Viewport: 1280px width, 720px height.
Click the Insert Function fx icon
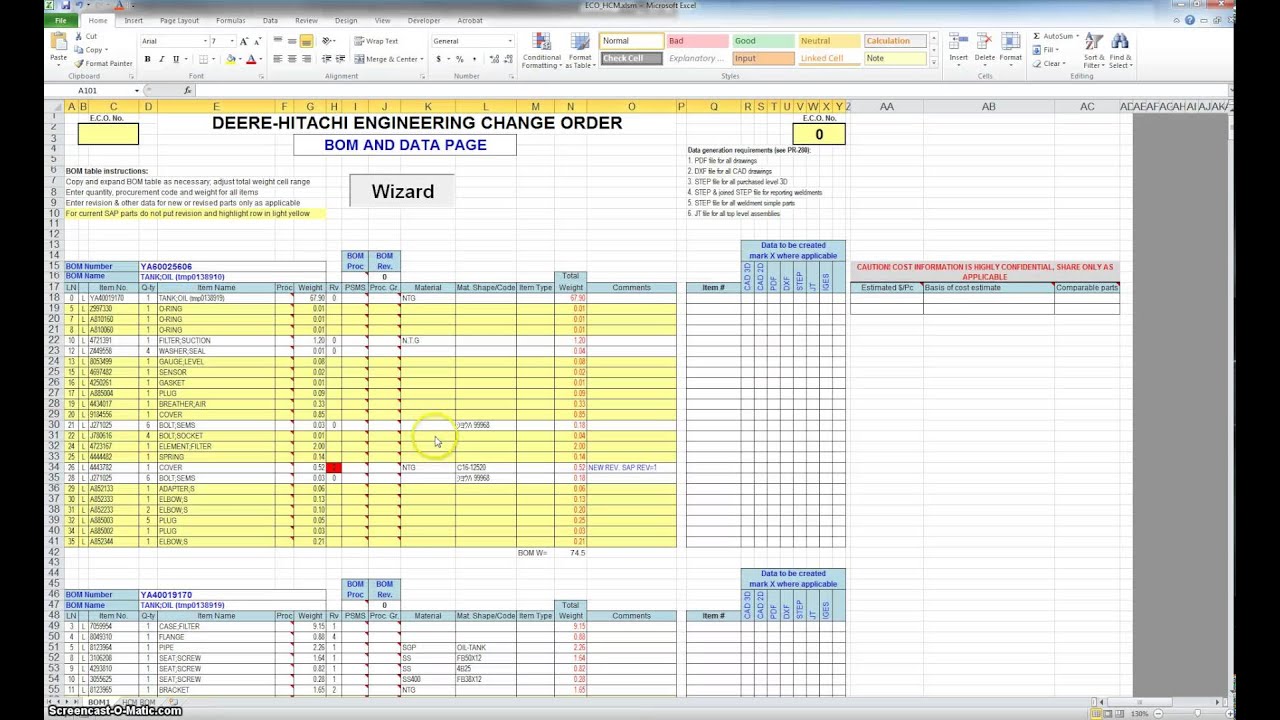pos(187,90)
